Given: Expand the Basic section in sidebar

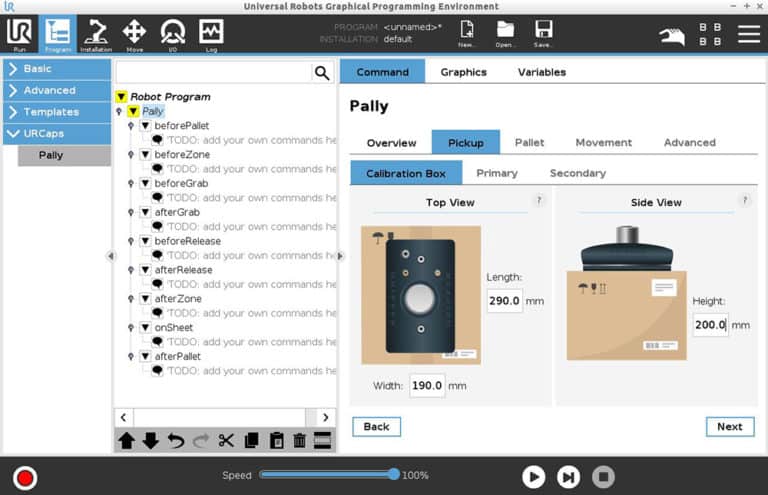Looking at the screenshot, I should (x=56, y=69).
